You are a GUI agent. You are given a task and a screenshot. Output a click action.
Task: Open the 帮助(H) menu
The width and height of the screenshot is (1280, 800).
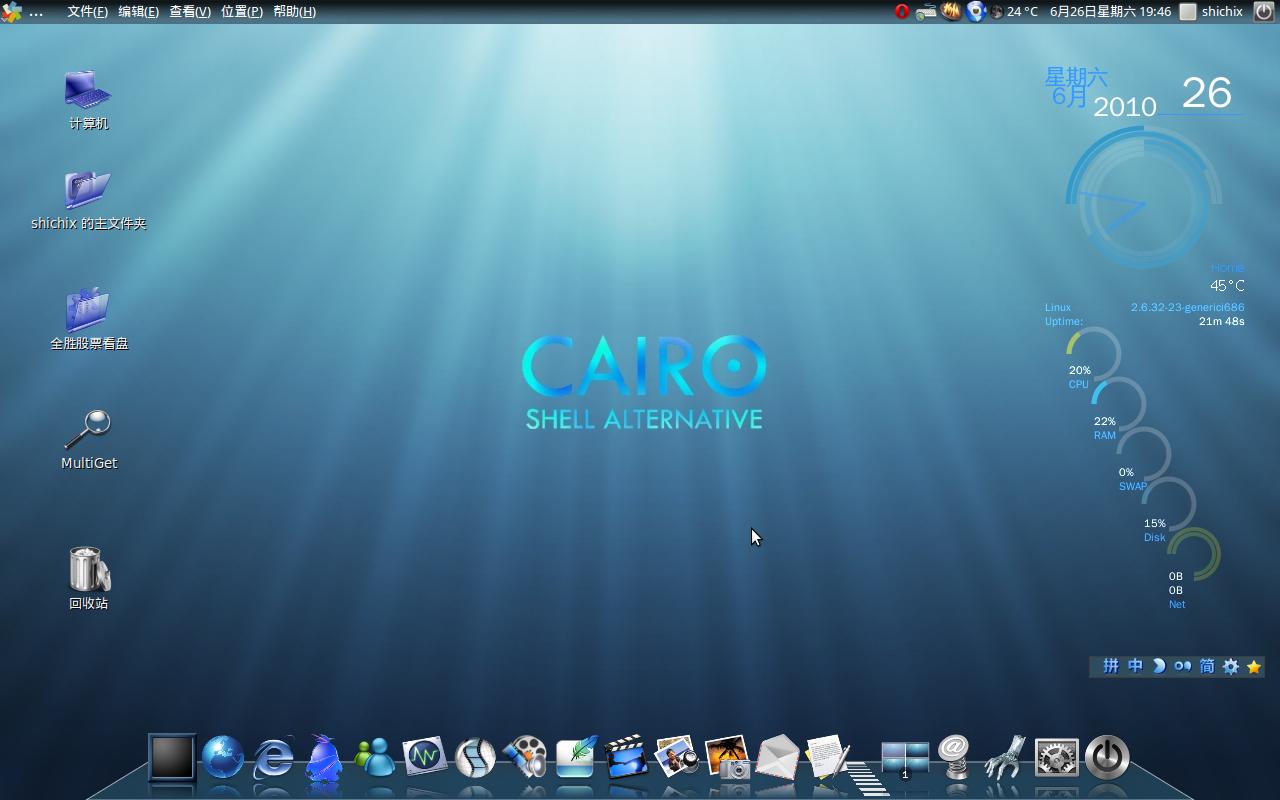[294, 12]
